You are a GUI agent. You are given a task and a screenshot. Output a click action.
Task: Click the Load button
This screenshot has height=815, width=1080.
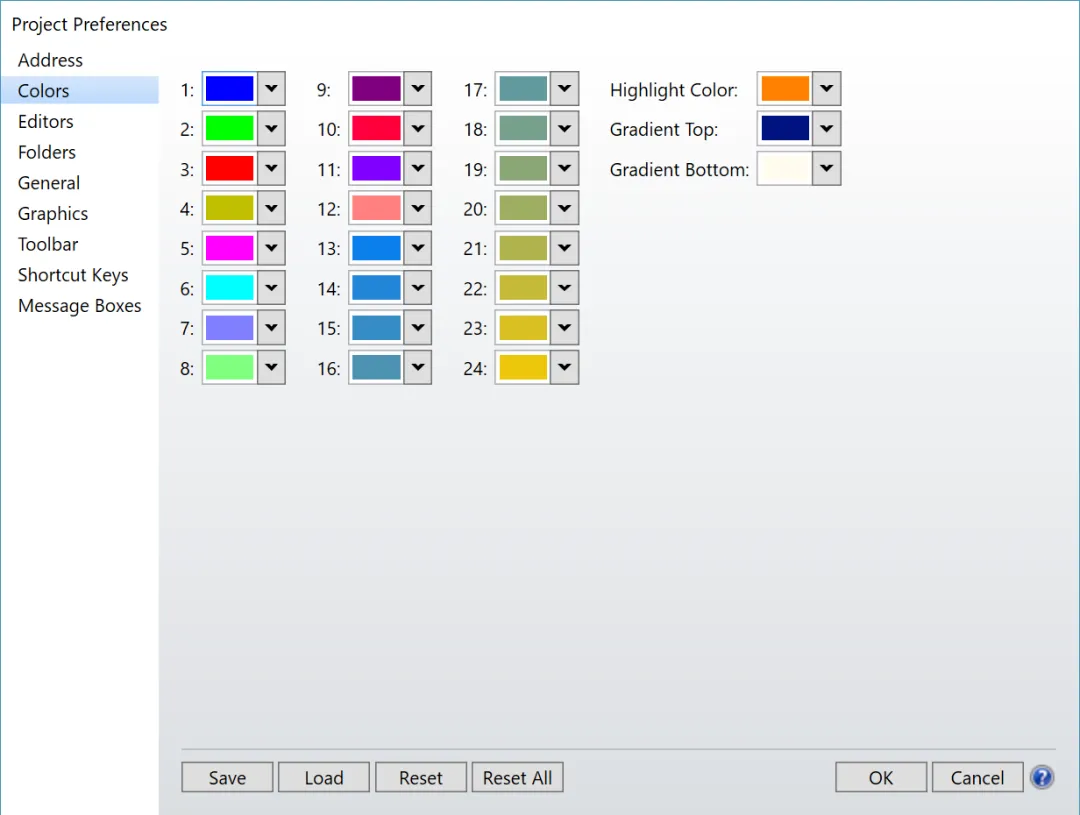pyautogui.click(x=324, y=778)
